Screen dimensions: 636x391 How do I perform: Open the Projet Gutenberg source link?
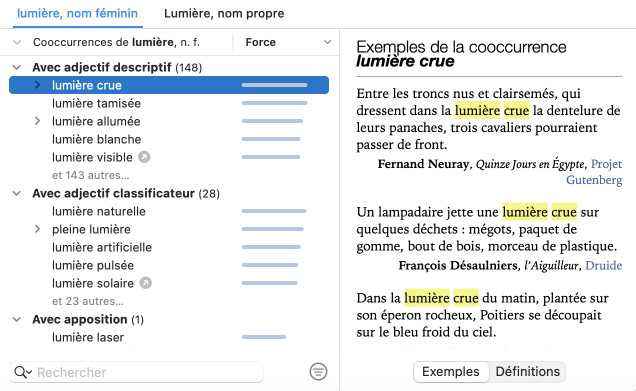coord(594,172)
